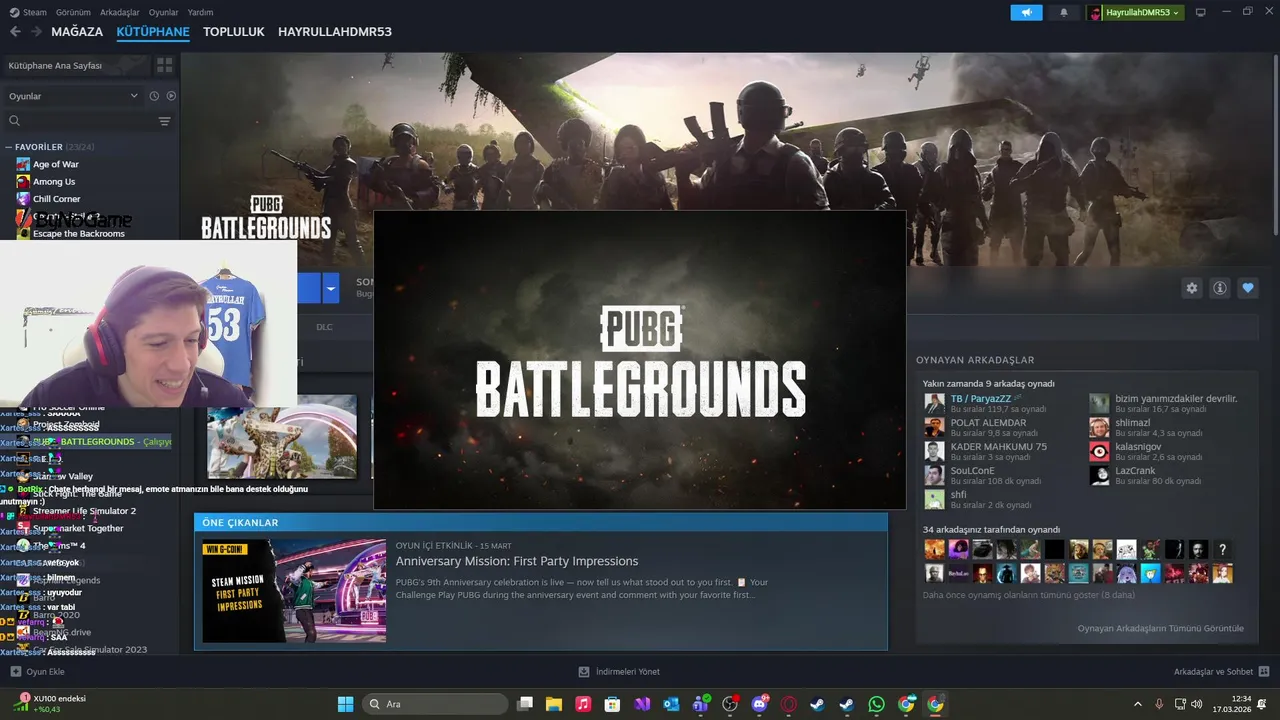The image size is (1280, 720).
Task: Open PUBG game info icon
Action: click(1220, 288)
